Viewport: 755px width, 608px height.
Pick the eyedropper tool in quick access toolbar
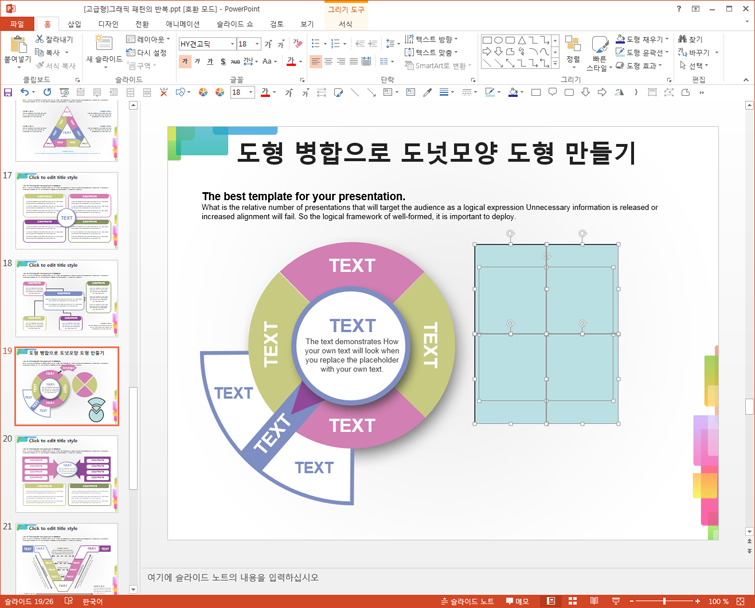(427, 92)
